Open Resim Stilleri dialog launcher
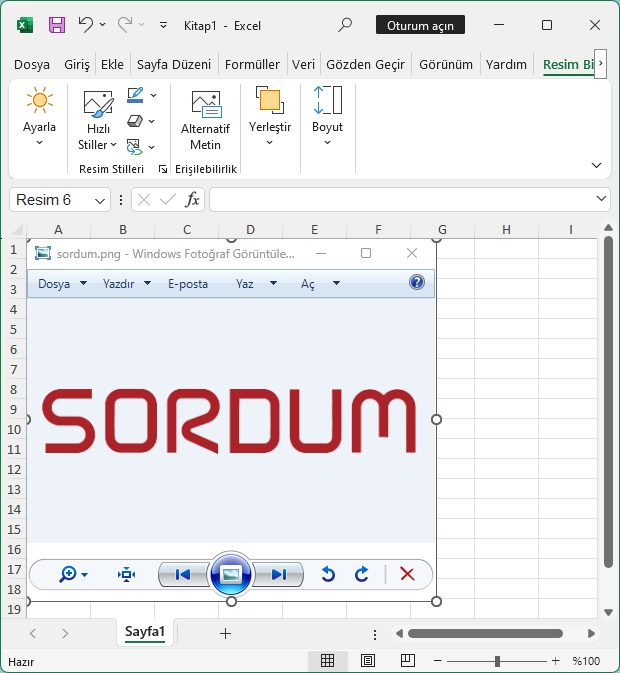The image size is (620, 673). [x=163, y=169]
